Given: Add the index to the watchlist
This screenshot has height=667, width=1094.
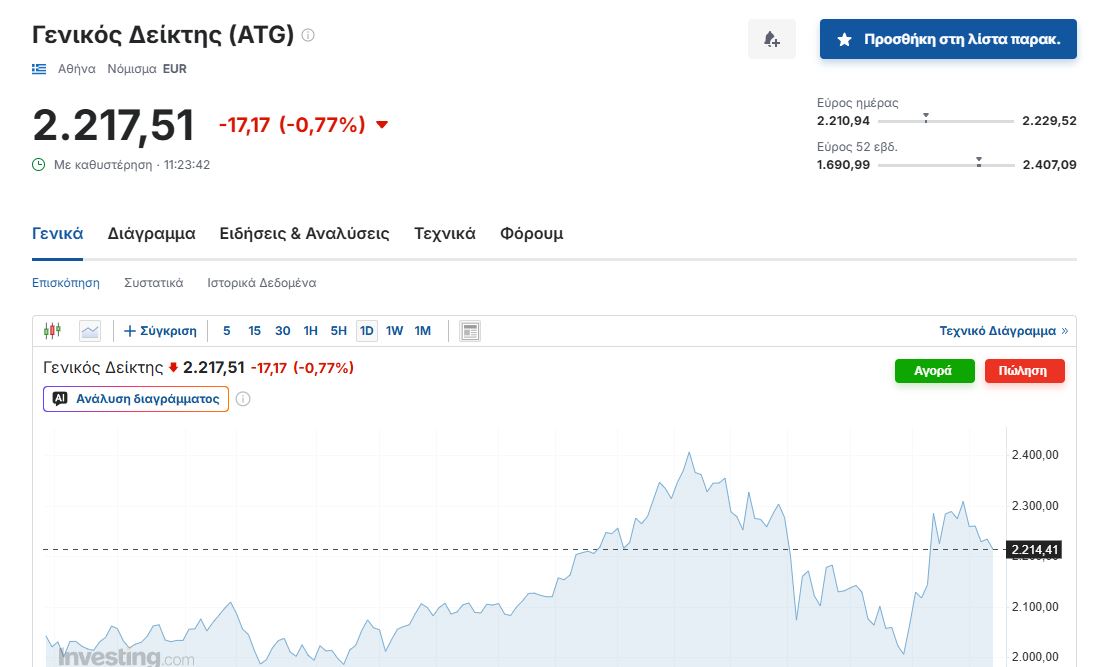Looking at the screenshot, I should click(947, 39).
